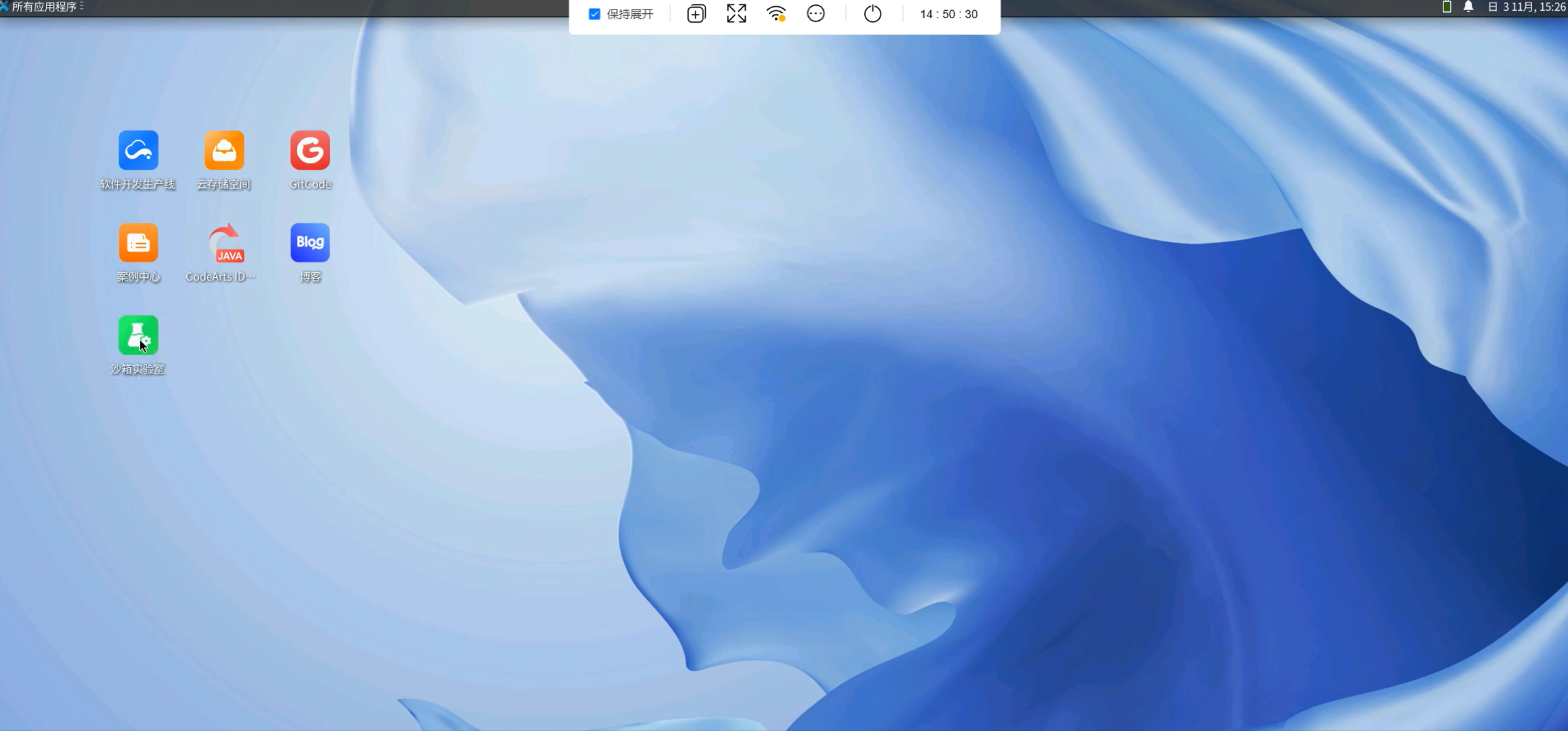Uncheck the 保持展开 checkbox
Image resolution: width=1568 pixels, height=731 pixels.
[594, 14]
